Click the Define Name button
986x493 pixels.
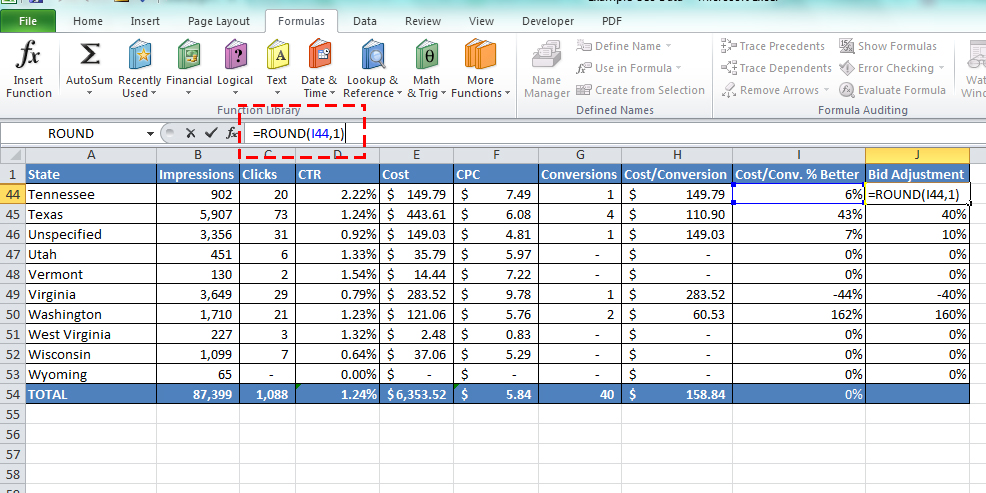click(x=620, y=46)
